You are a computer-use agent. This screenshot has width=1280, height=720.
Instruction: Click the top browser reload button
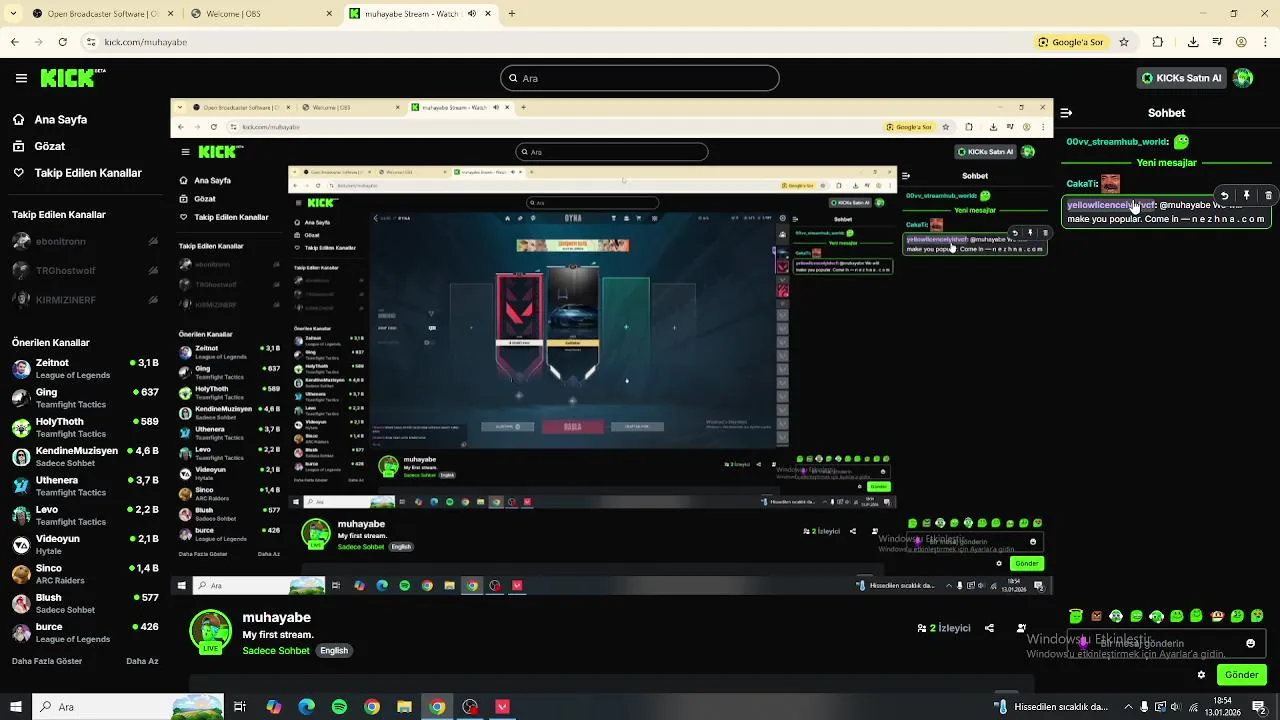(62, 42)
